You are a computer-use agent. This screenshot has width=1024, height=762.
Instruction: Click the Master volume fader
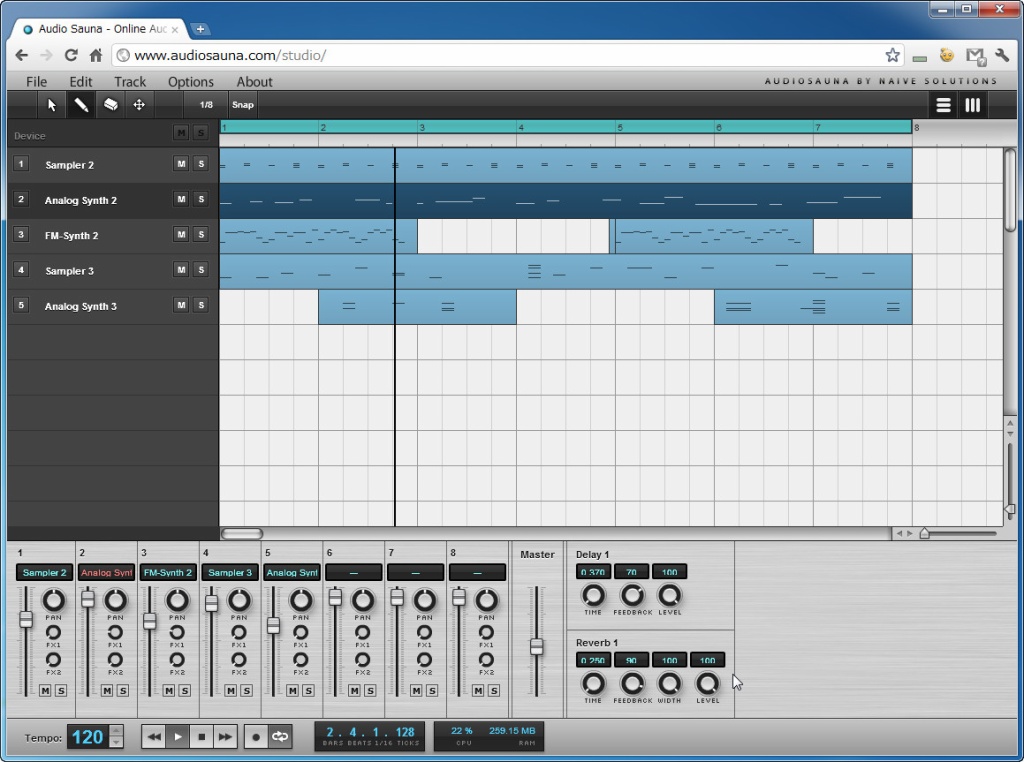[536, 646]
